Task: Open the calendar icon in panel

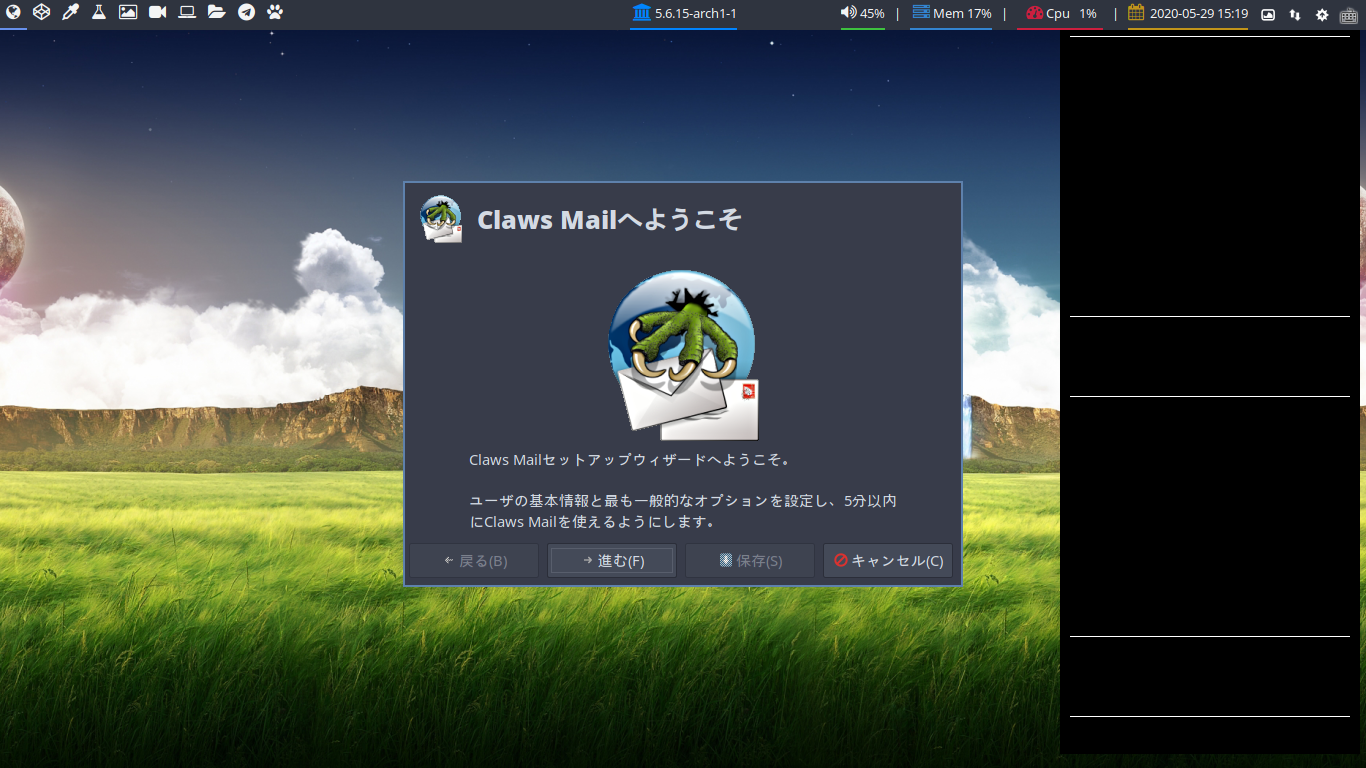Action: (1136, 13)
